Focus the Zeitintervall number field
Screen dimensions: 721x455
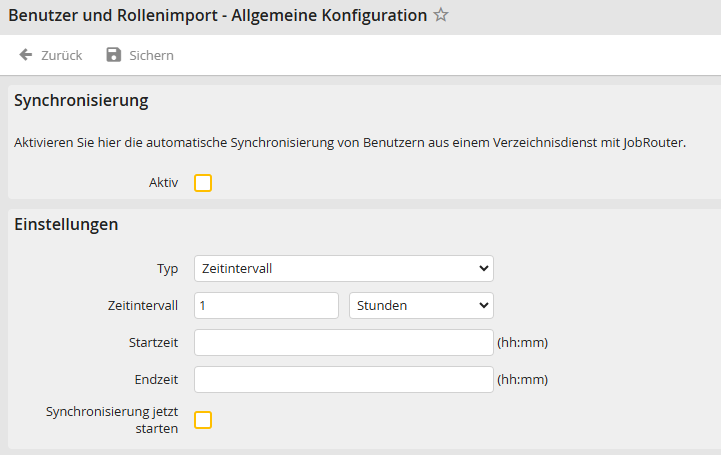(266, 306)
